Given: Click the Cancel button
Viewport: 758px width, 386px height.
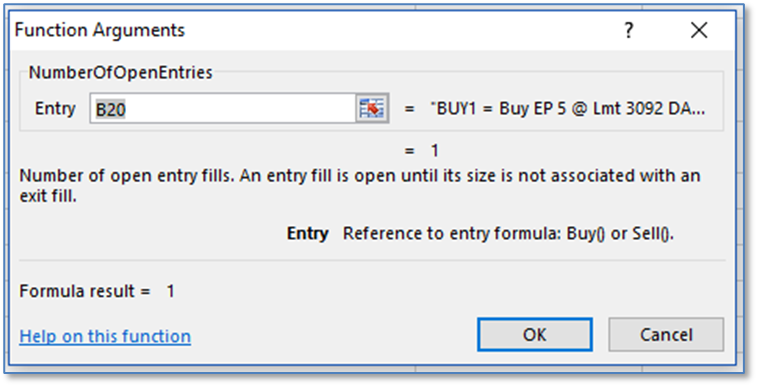Looking at the screenshot, I should point(666,335).
